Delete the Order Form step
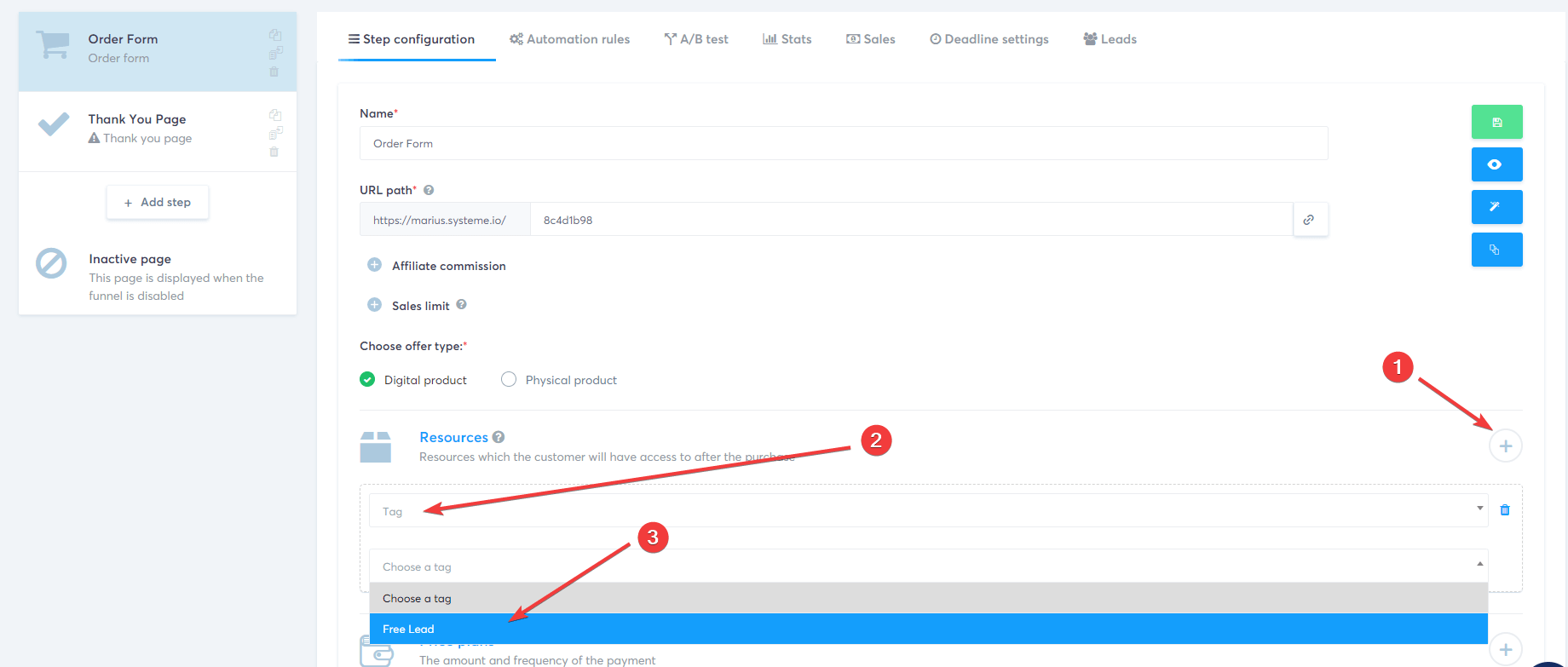1568x667 pixels. coord(274,72)
